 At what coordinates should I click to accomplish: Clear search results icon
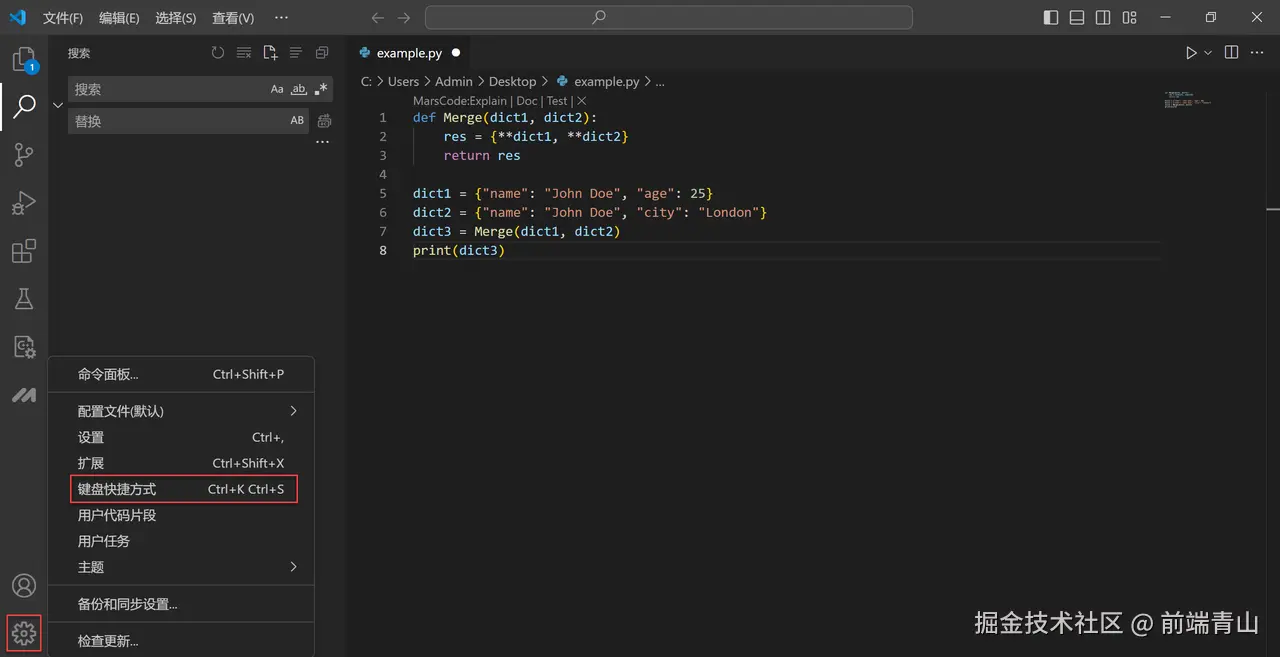[x=244, y=53]
